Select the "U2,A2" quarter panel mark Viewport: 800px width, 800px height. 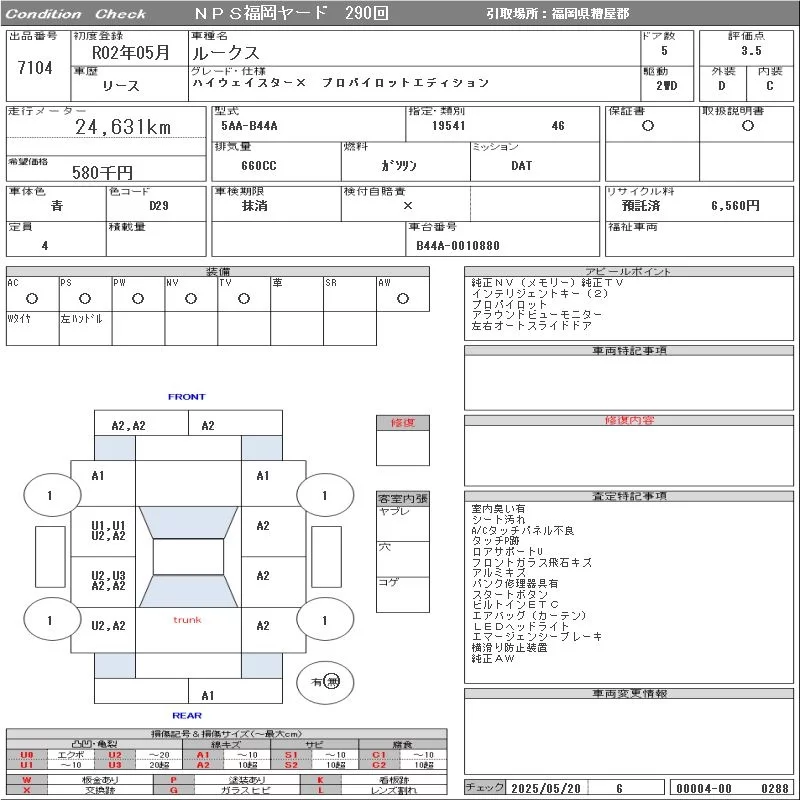coord(108,626)
